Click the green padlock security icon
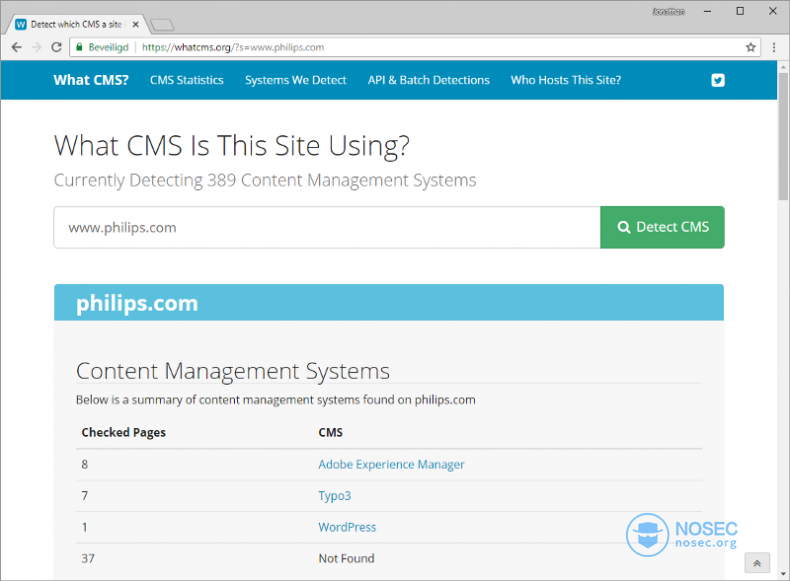This screenshot has width=790, height=581. pyautogui.click(x=79, y=47)
